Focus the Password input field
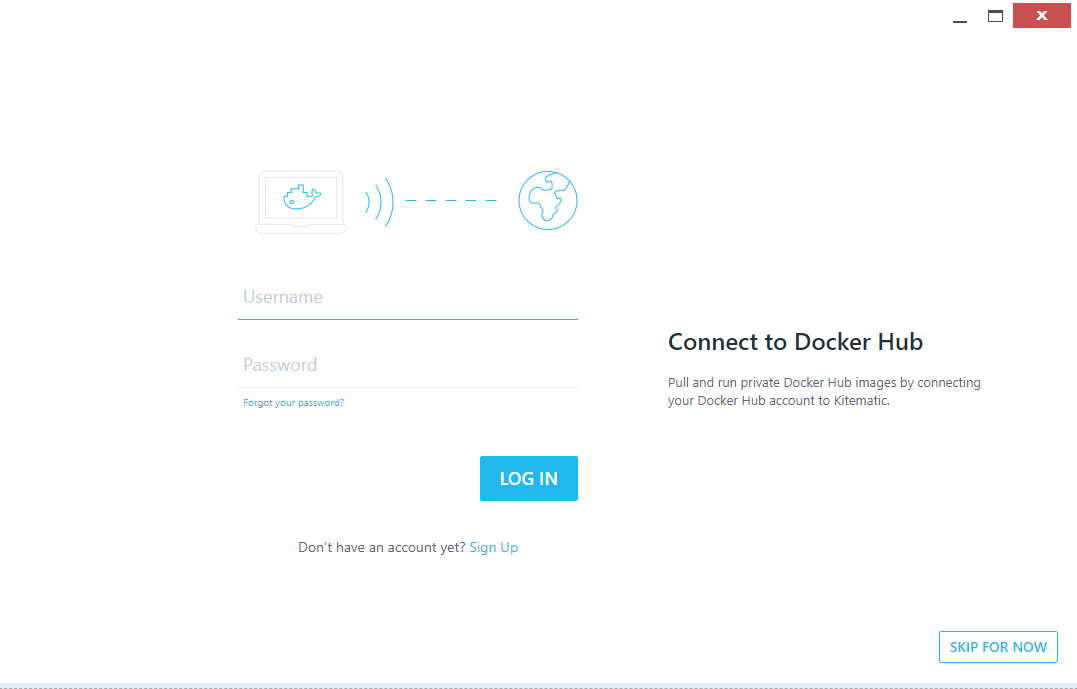Screen dimensions: 1077x689 (x=407, y=365)
